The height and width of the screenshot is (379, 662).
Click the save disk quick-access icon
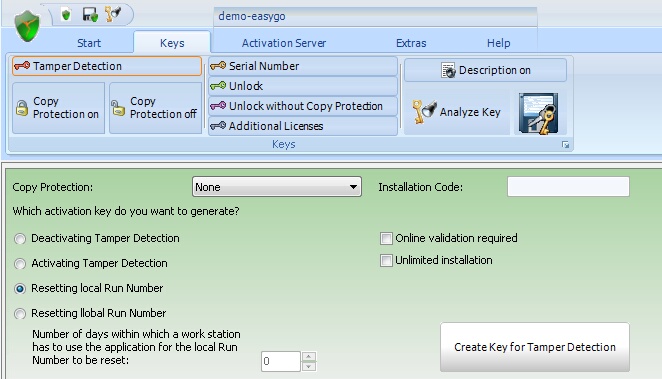(90, 15)
